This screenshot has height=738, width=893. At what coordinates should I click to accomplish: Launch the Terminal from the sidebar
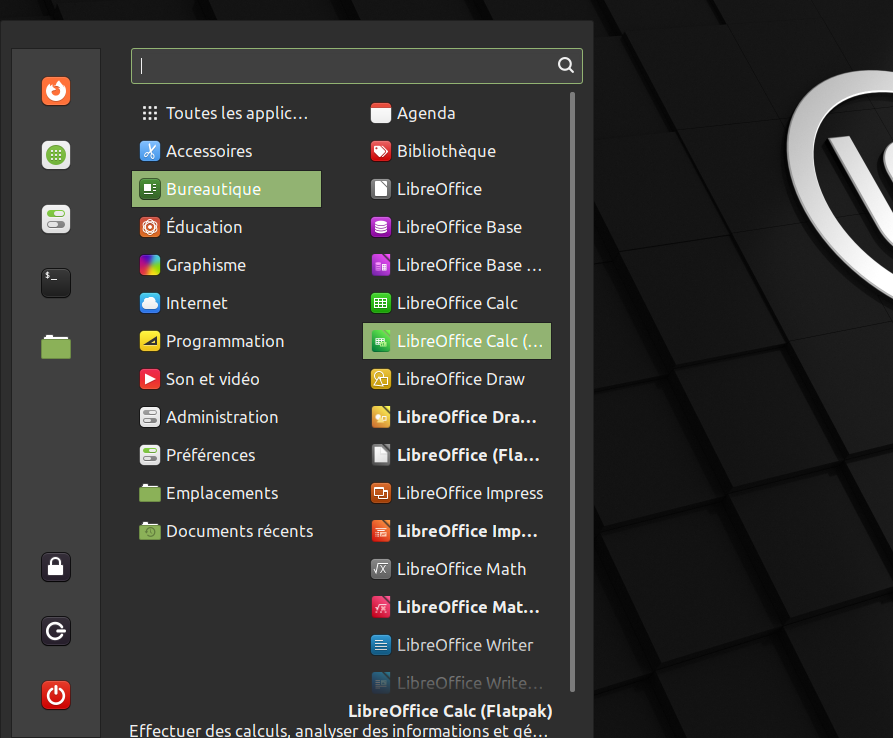[56, 283]
